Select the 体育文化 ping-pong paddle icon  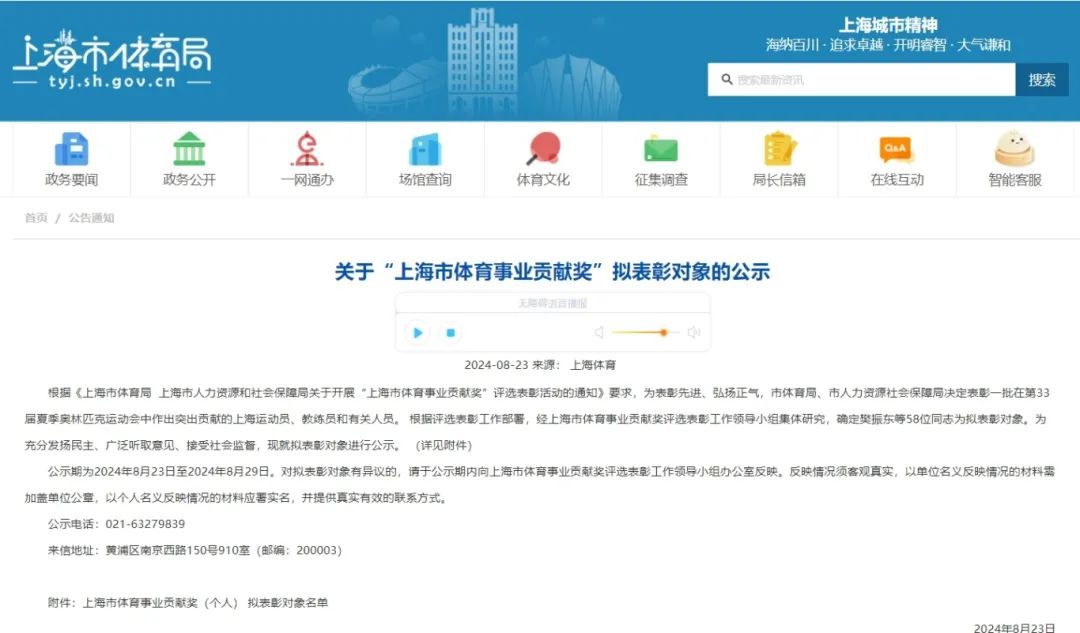(544, 148)
